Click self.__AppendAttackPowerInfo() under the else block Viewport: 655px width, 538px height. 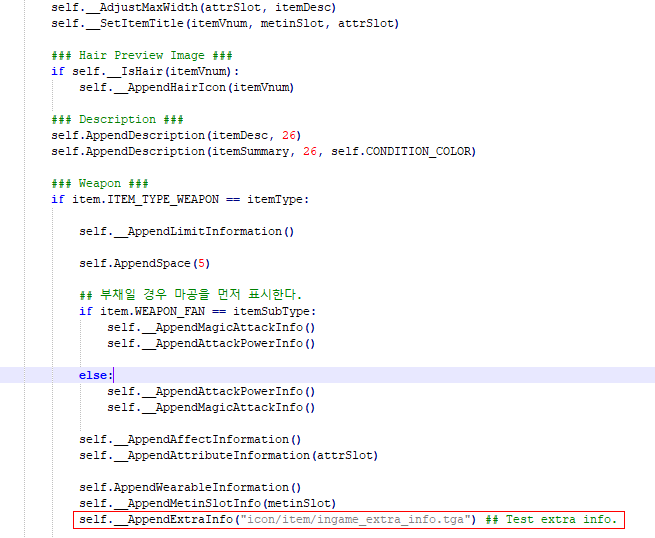211,391
